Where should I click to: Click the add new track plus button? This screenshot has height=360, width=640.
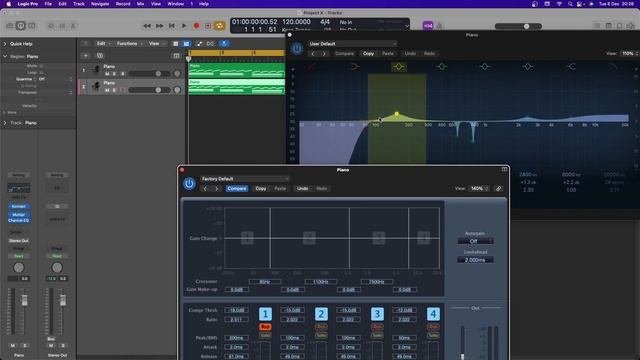click(x=86, y=56)
